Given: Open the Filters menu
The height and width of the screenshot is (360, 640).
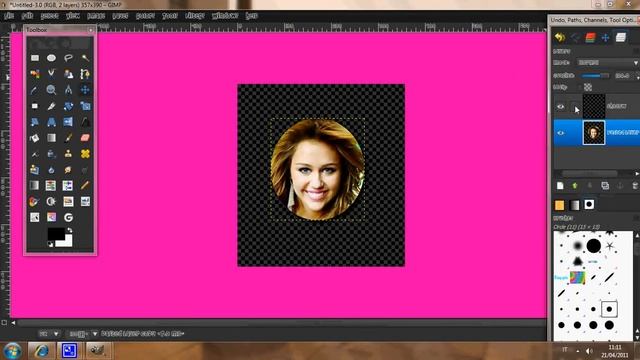Looking at the screenshot, I should (x=195, y=16).
